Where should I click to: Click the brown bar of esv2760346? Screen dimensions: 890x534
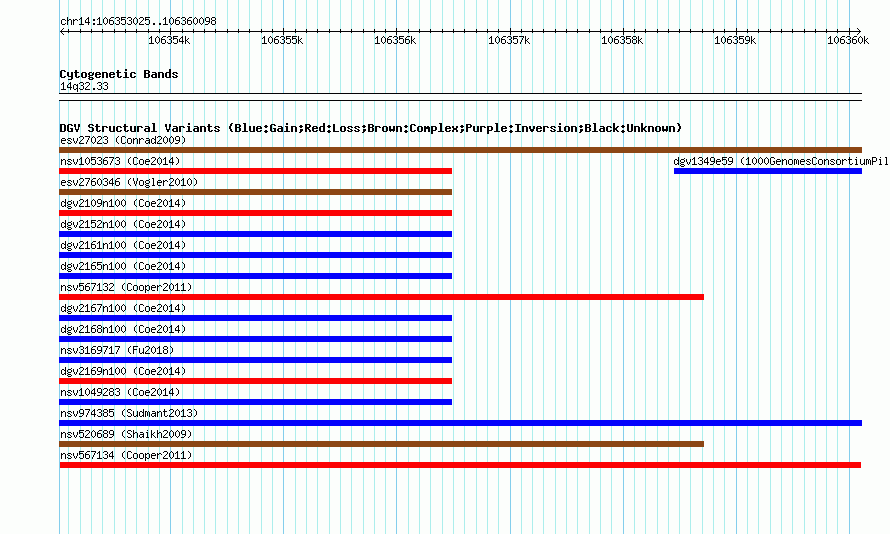tap(255, 192)
